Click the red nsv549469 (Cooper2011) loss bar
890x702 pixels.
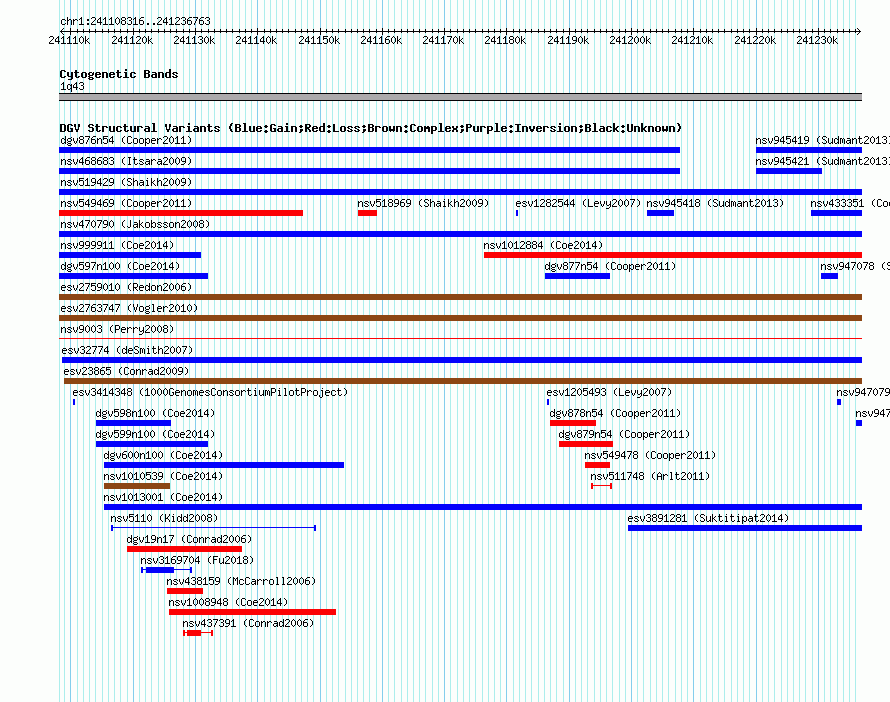coord(181,213)
